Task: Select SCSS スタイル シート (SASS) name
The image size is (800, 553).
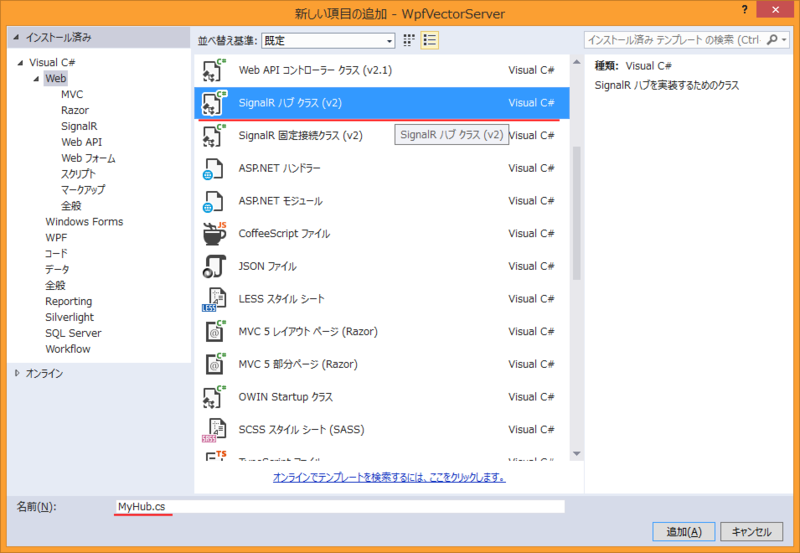Action: pyautogui.click(x=302, y=430)
